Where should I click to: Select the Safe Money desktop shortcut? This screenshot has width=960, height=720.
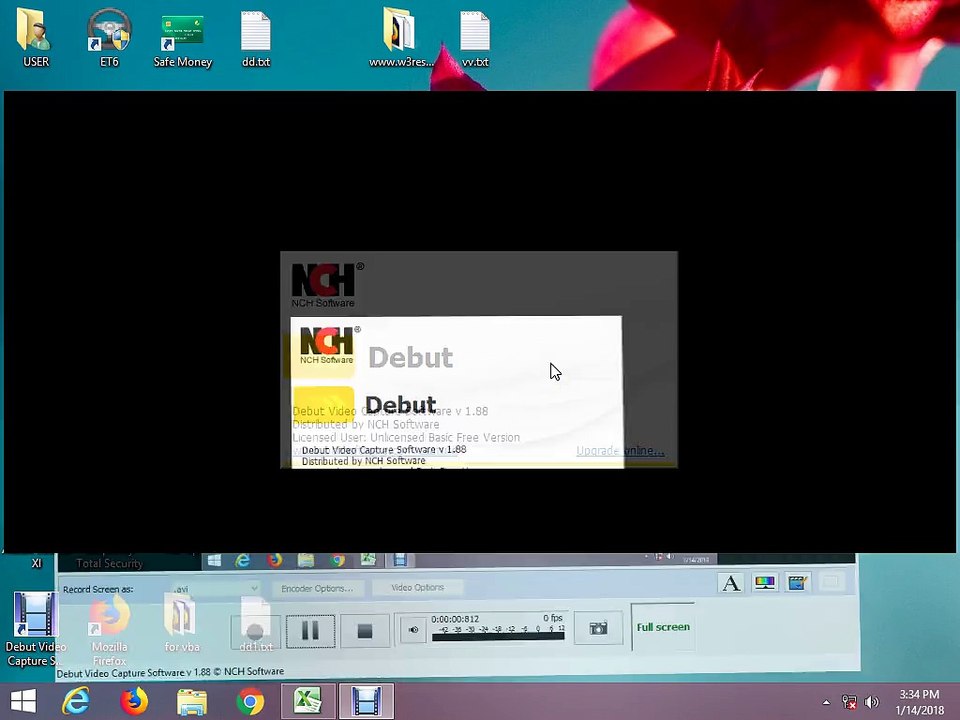pos(182,38)
